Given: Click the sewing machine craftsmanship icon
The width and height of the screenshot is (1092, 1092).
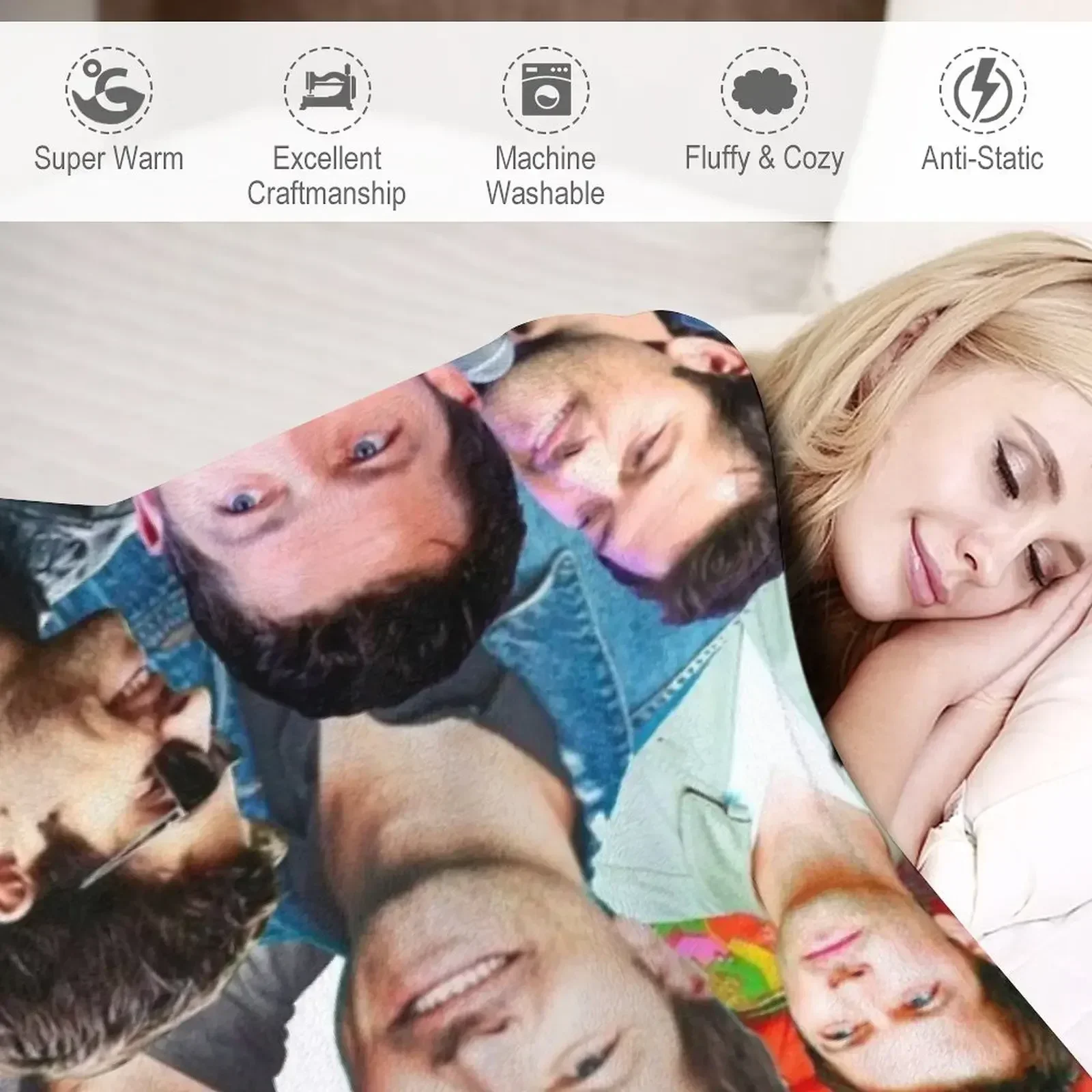Looking at the screenshot, I should point(328,90).
